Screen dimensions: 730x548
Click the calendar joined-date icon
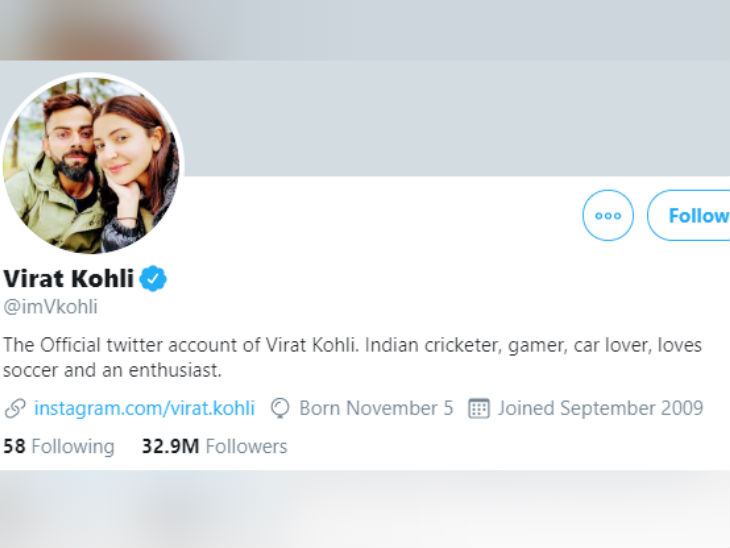click(x=479, y=408)
